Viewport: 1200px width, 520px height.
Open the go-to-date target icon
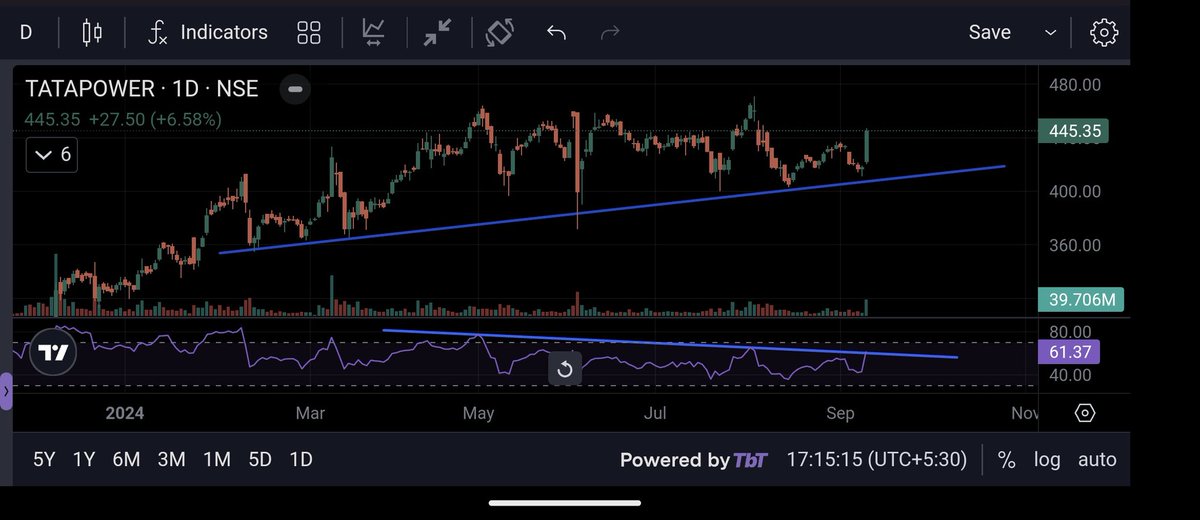[1085, 413]
